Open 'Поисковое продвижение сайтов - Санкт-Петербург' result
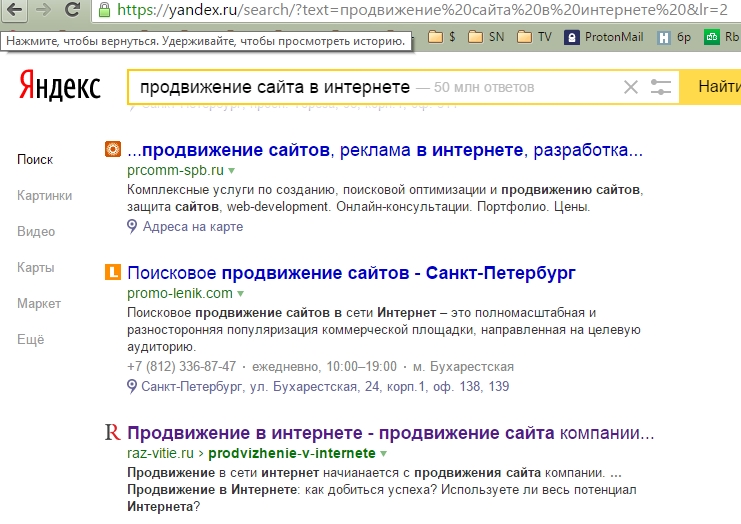 351,273
